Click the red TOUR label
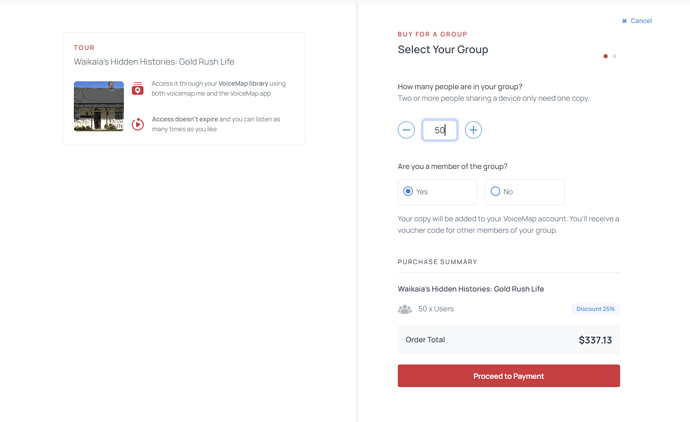Image resolution: width=690 pixels, height=422 pixels. [84, 48]
